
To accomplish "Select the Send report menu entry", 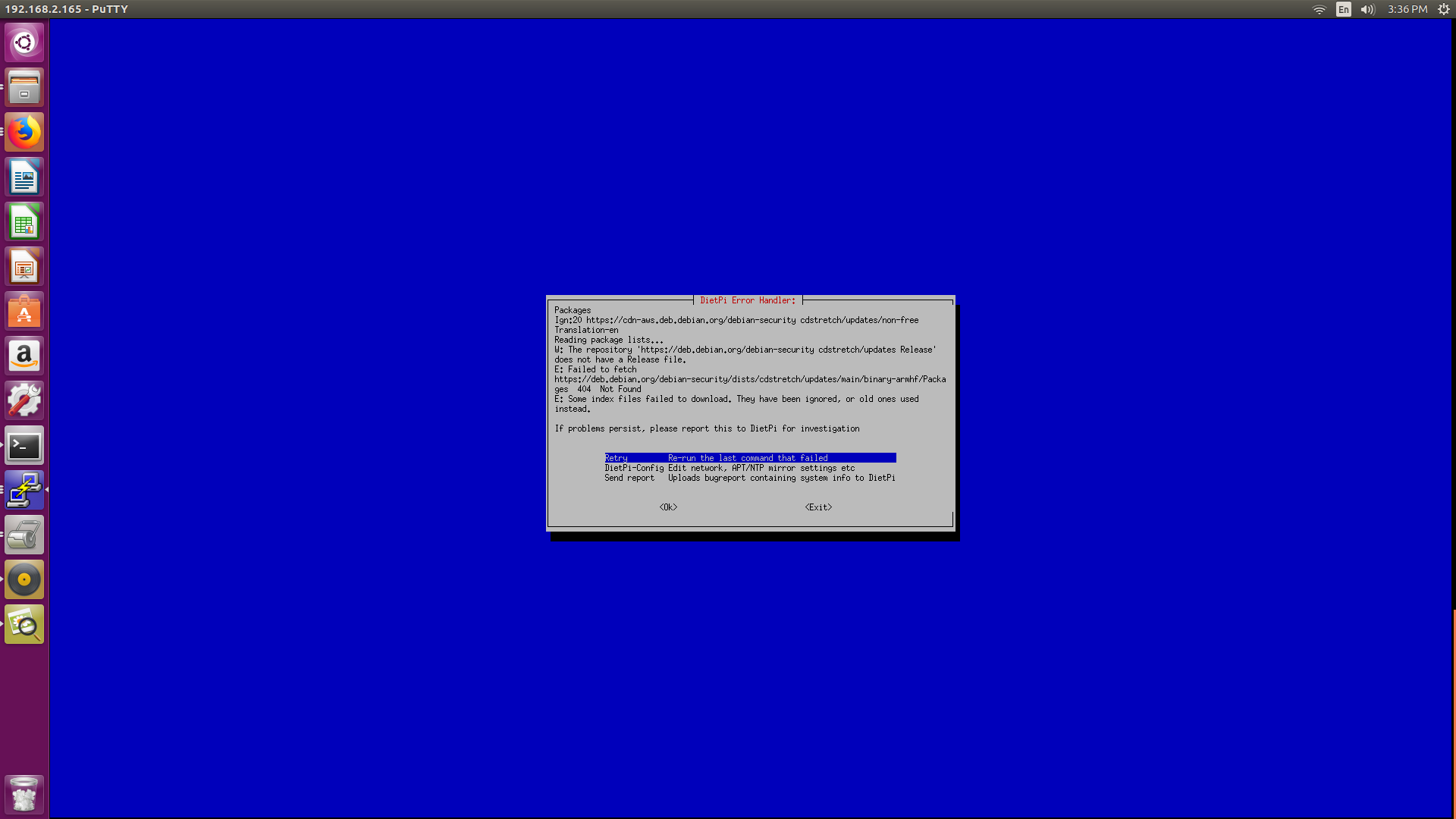I will coord(750,478).
